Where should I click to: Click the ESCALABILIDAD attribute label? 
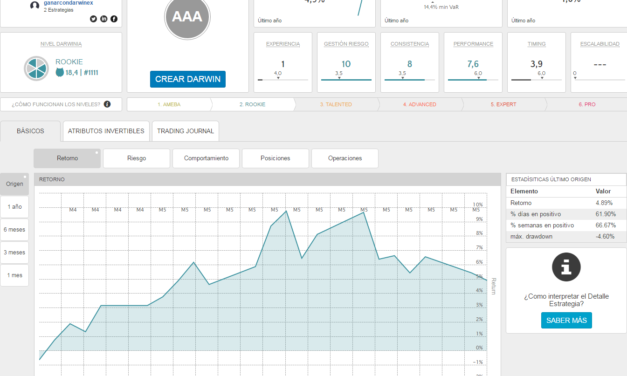tap(600, 44)
